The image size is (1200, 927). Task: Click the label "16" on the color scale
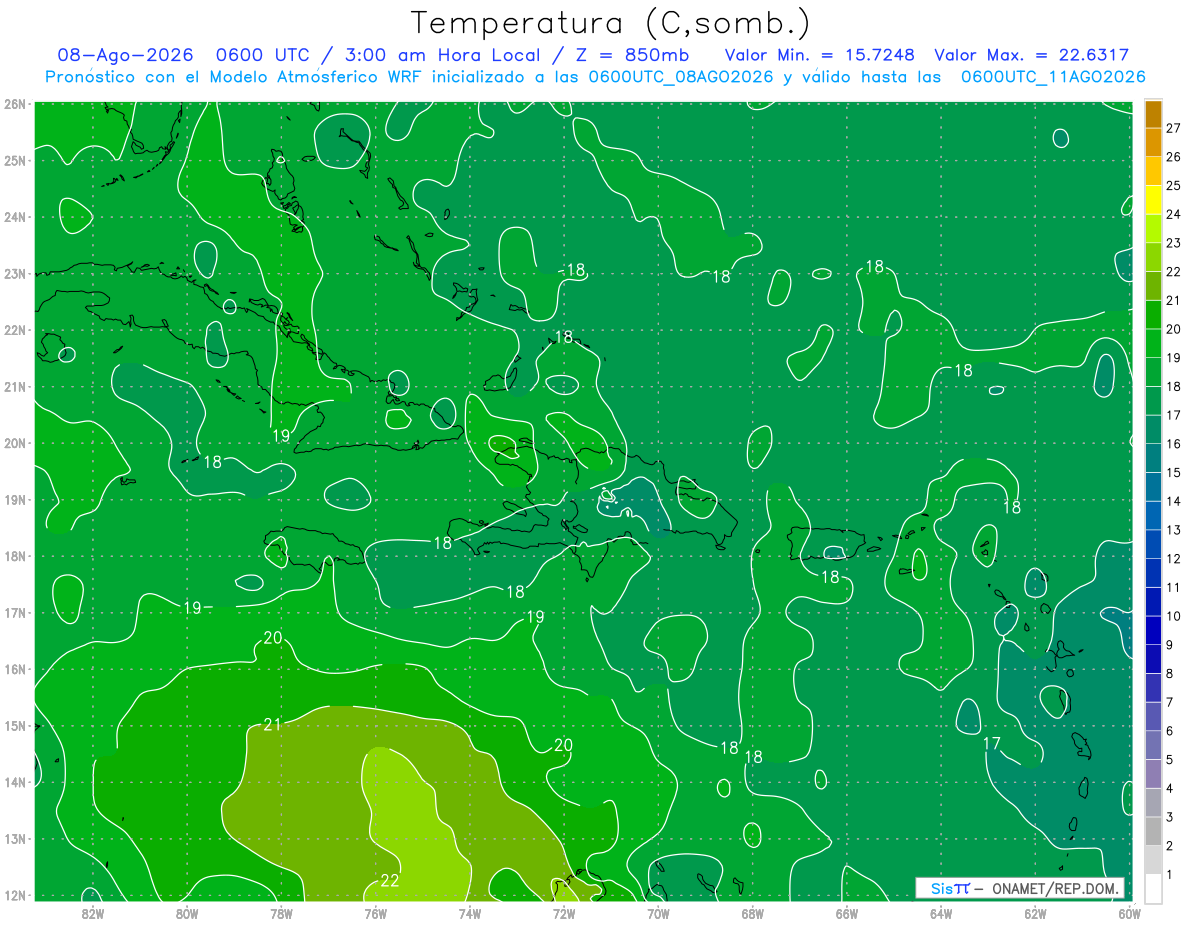tap(1173, 443)
